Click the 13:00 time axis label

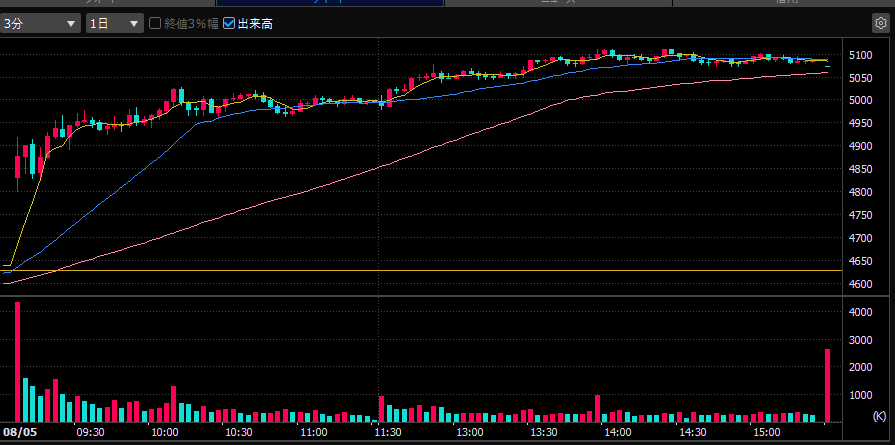[470, 432]
